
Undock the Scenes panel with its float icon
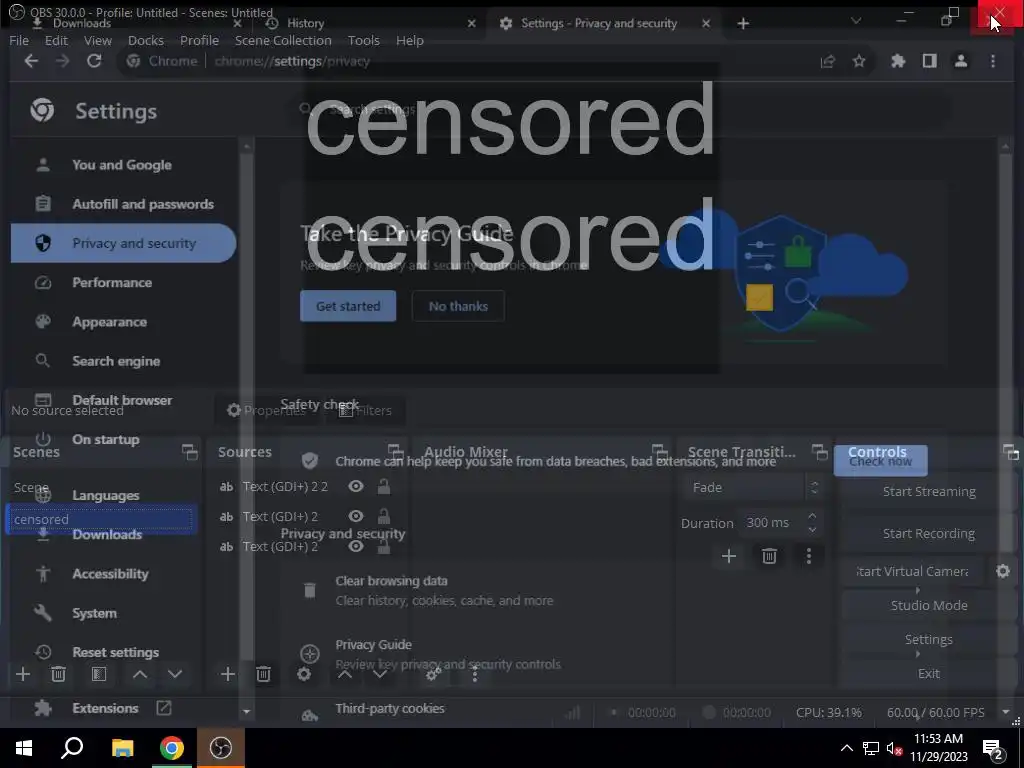tap(189, 451)
